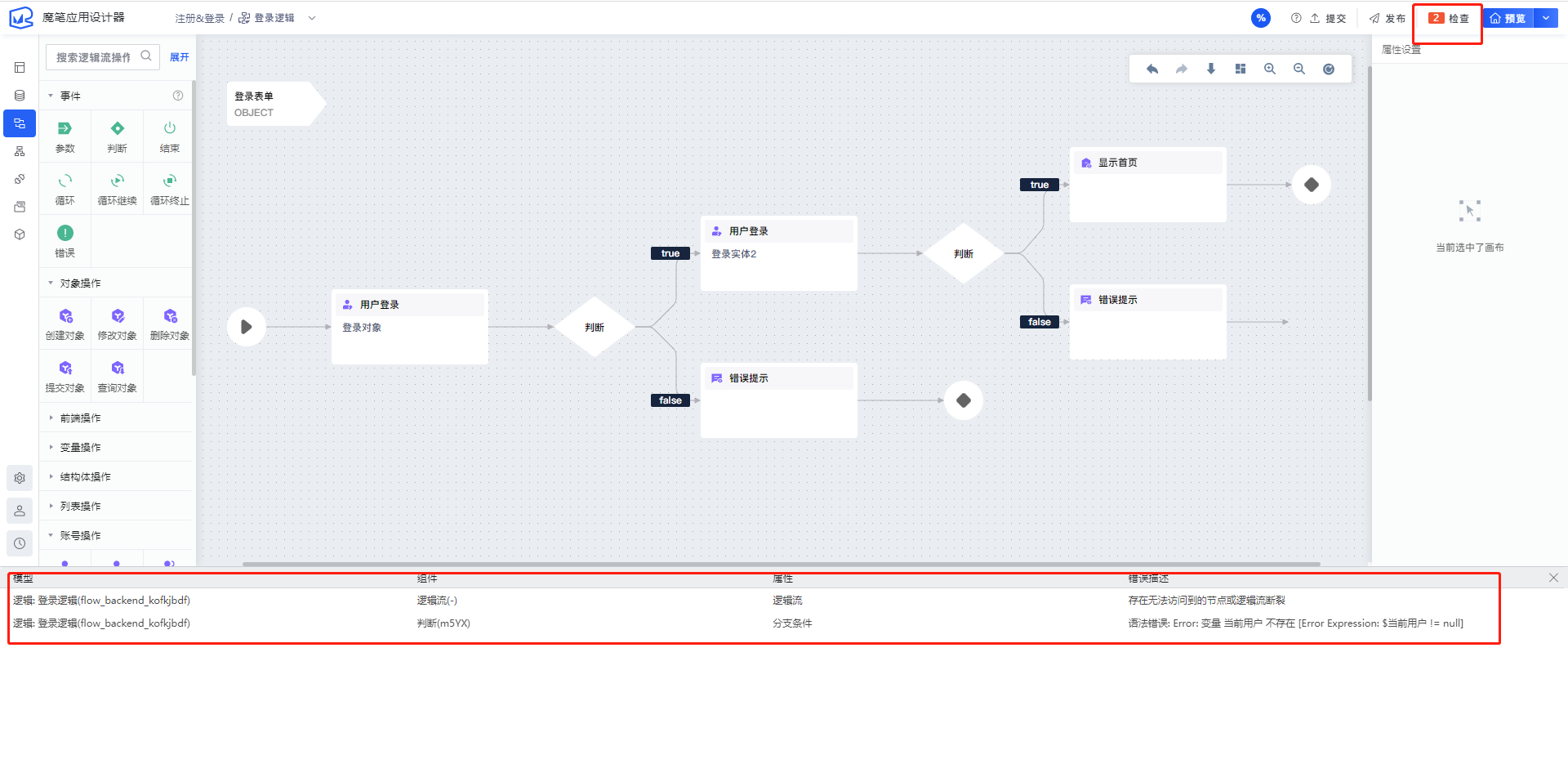Open the history clock sidebar icon

coord(20,543)
